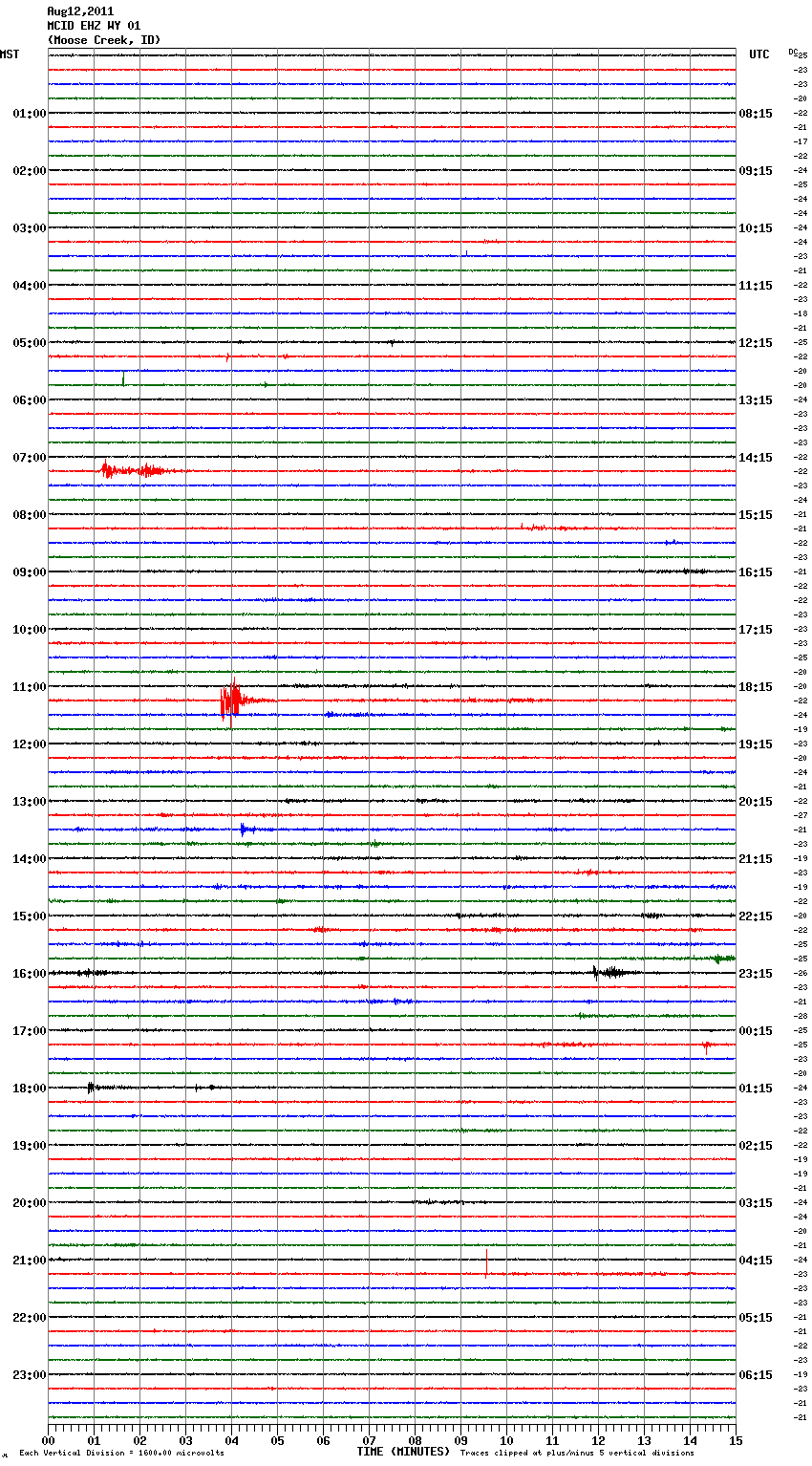This screenshot has width=812, height=1466.
Task: Click the 12:00 MST time label
Action: click(x=30, y=744)
